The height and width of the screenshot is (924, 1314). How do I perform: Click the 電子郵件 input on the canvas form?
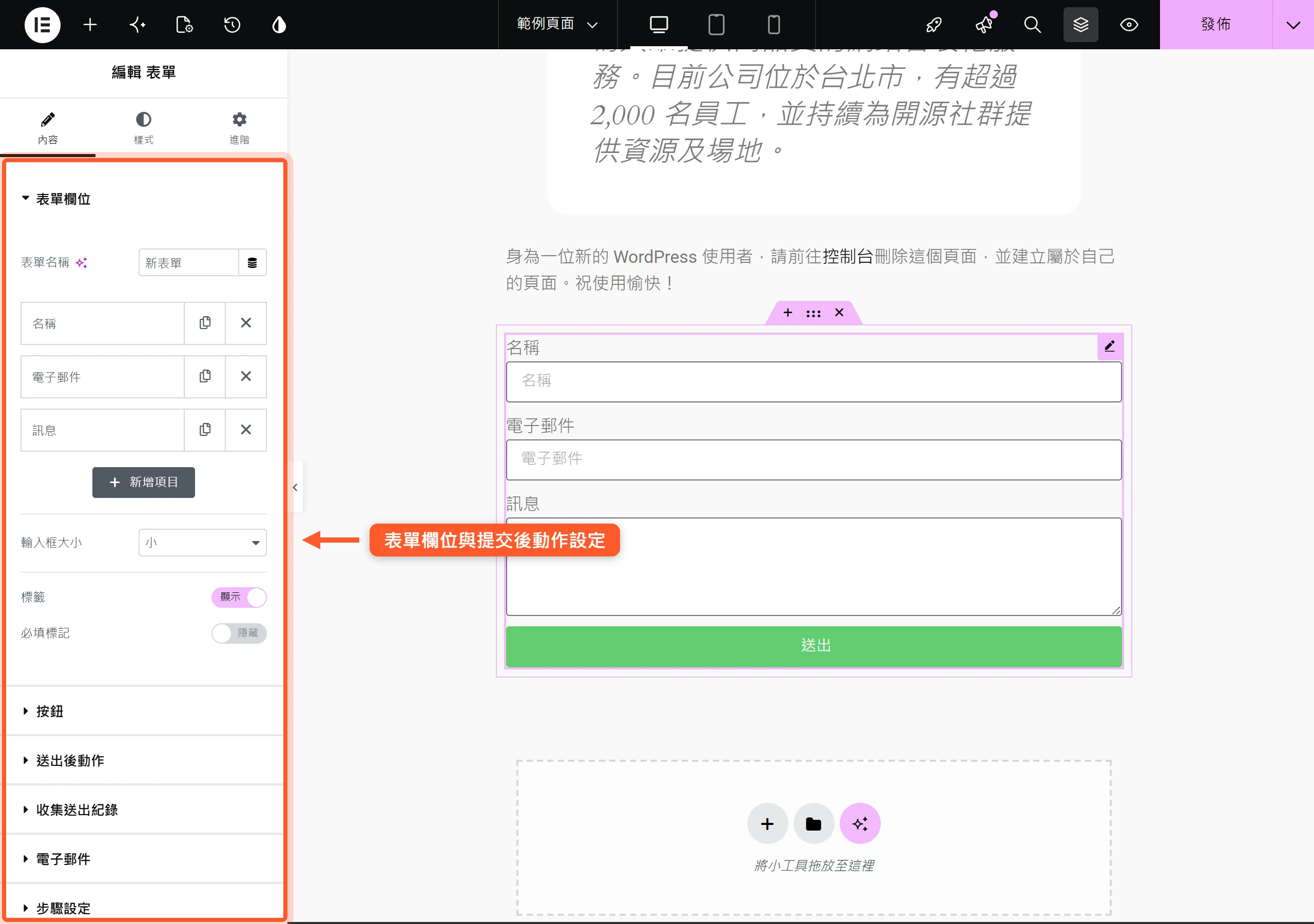tap(813, 460)
